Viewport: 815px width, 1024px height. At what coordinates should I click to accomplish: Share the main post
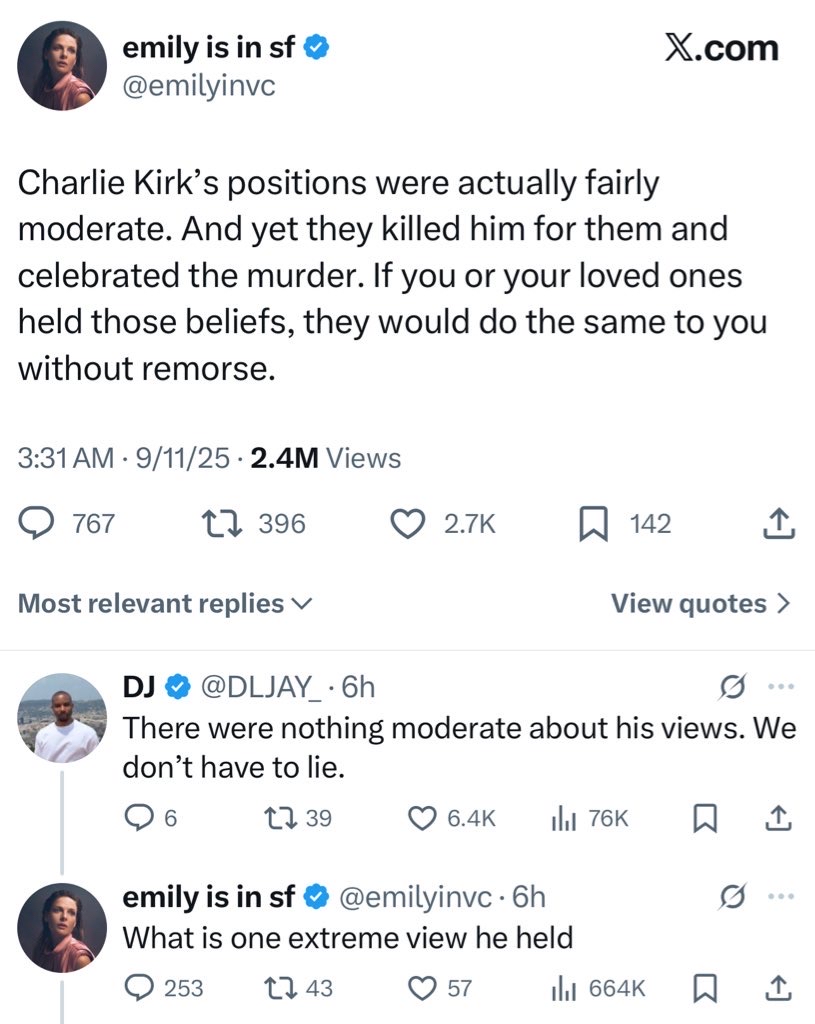[779, 523]
